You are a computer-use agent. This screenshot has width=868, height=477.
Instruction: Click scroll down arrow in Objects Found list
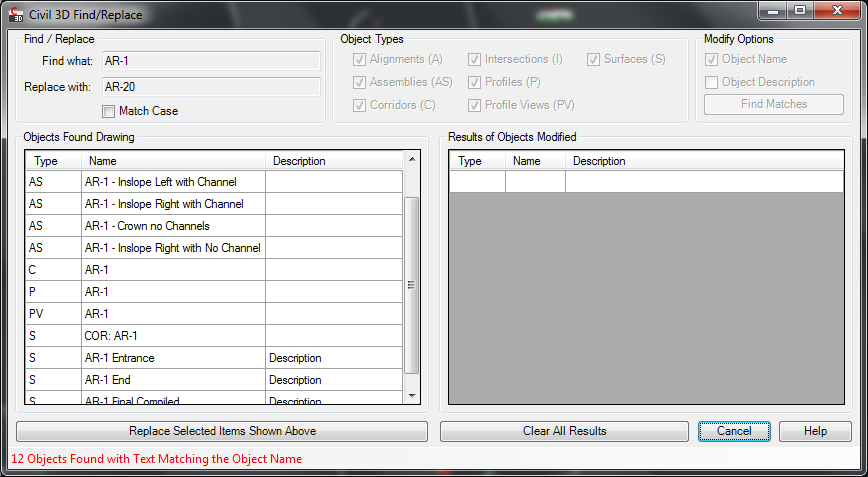(412, 396)
